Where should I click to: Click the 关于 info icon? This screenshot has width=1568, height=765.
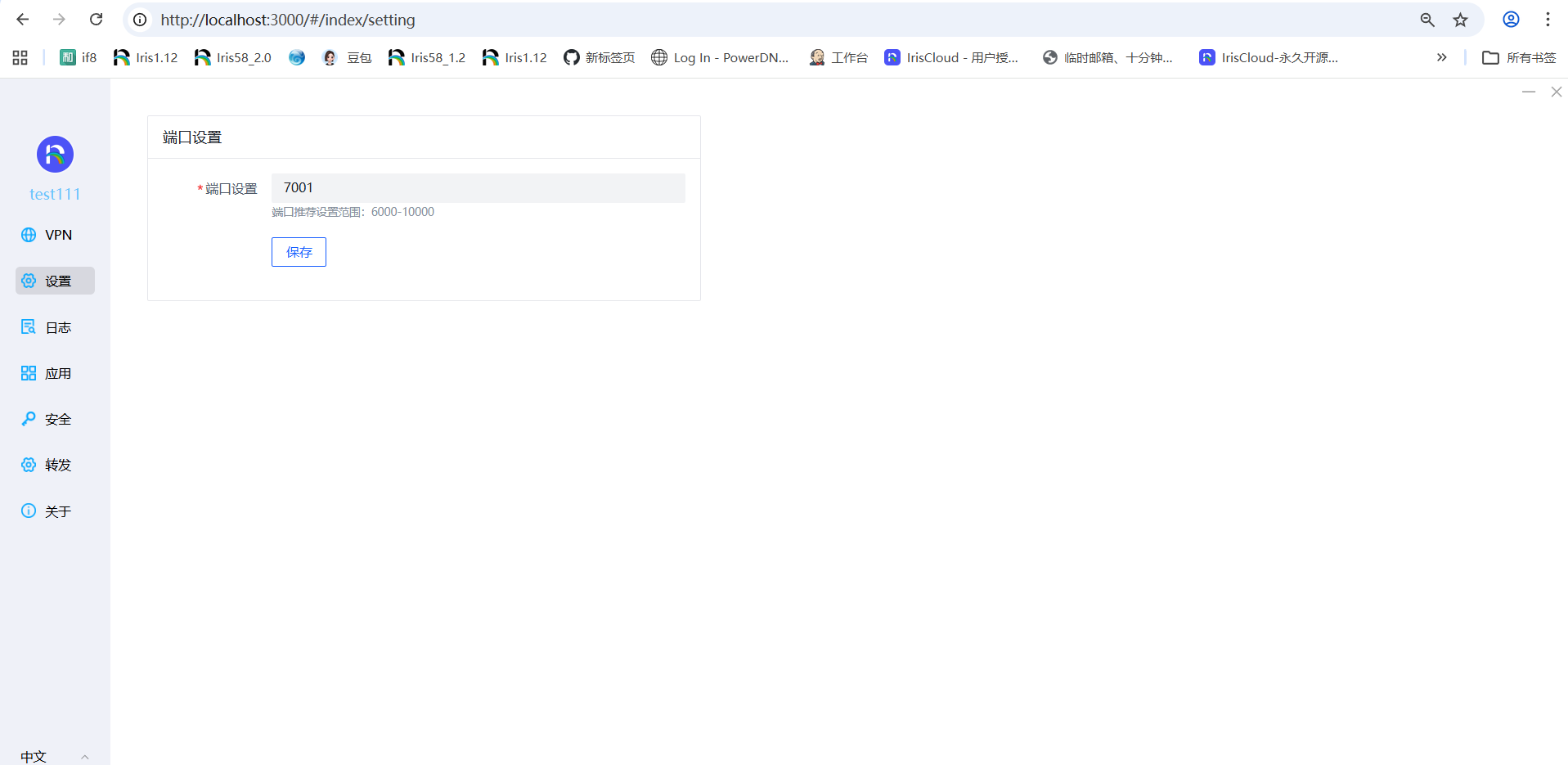[x=29, y=511]
